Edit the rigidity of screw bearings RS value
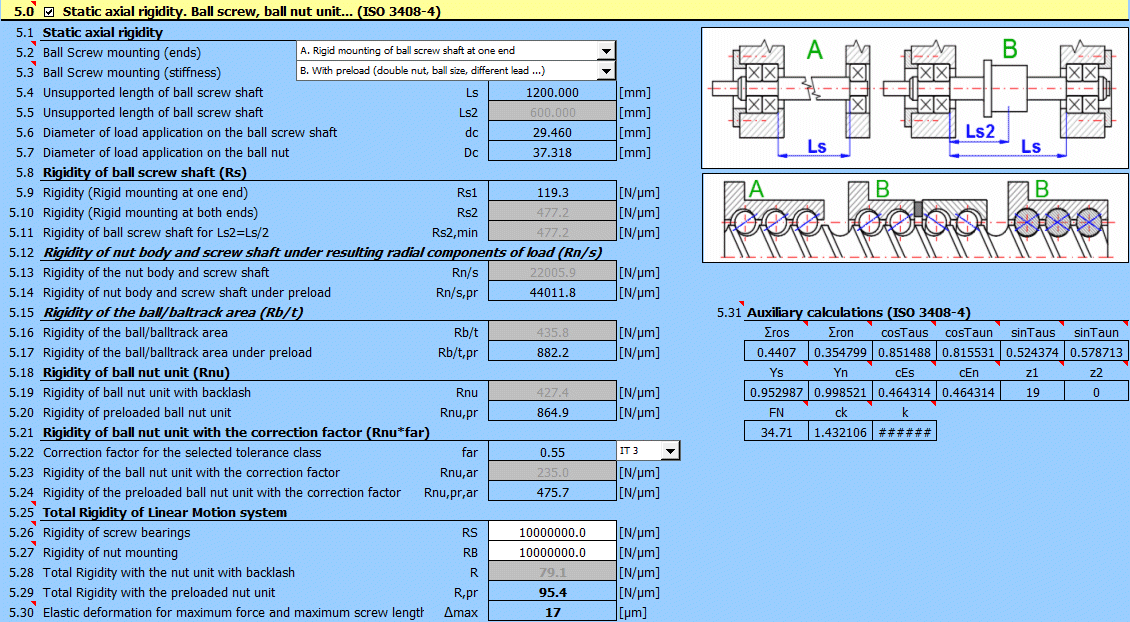This screenshot has width=1130, height=622. [552, 531]
